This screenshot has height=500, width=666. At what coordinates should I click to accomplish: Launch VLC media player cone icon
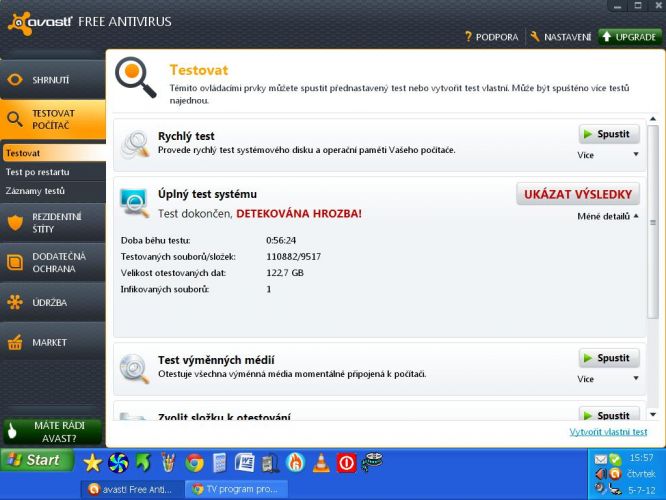[321, 463]
